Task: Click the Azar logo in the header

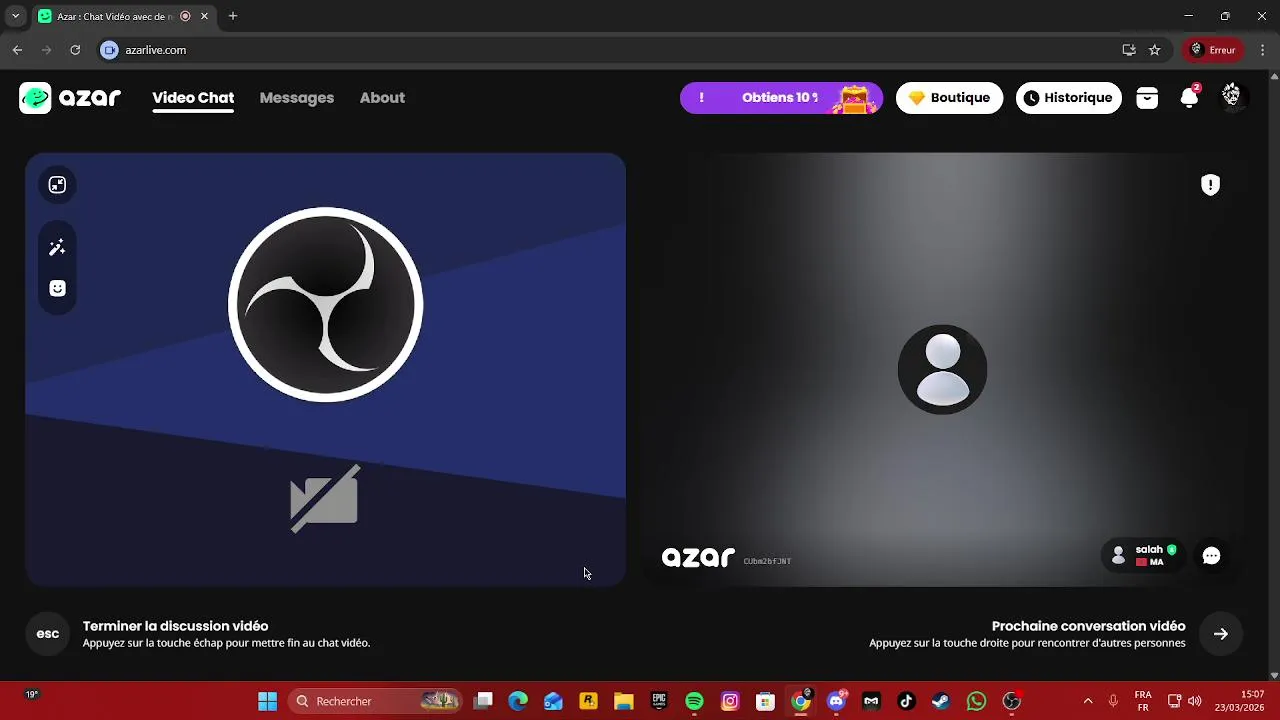Action: 70,98
